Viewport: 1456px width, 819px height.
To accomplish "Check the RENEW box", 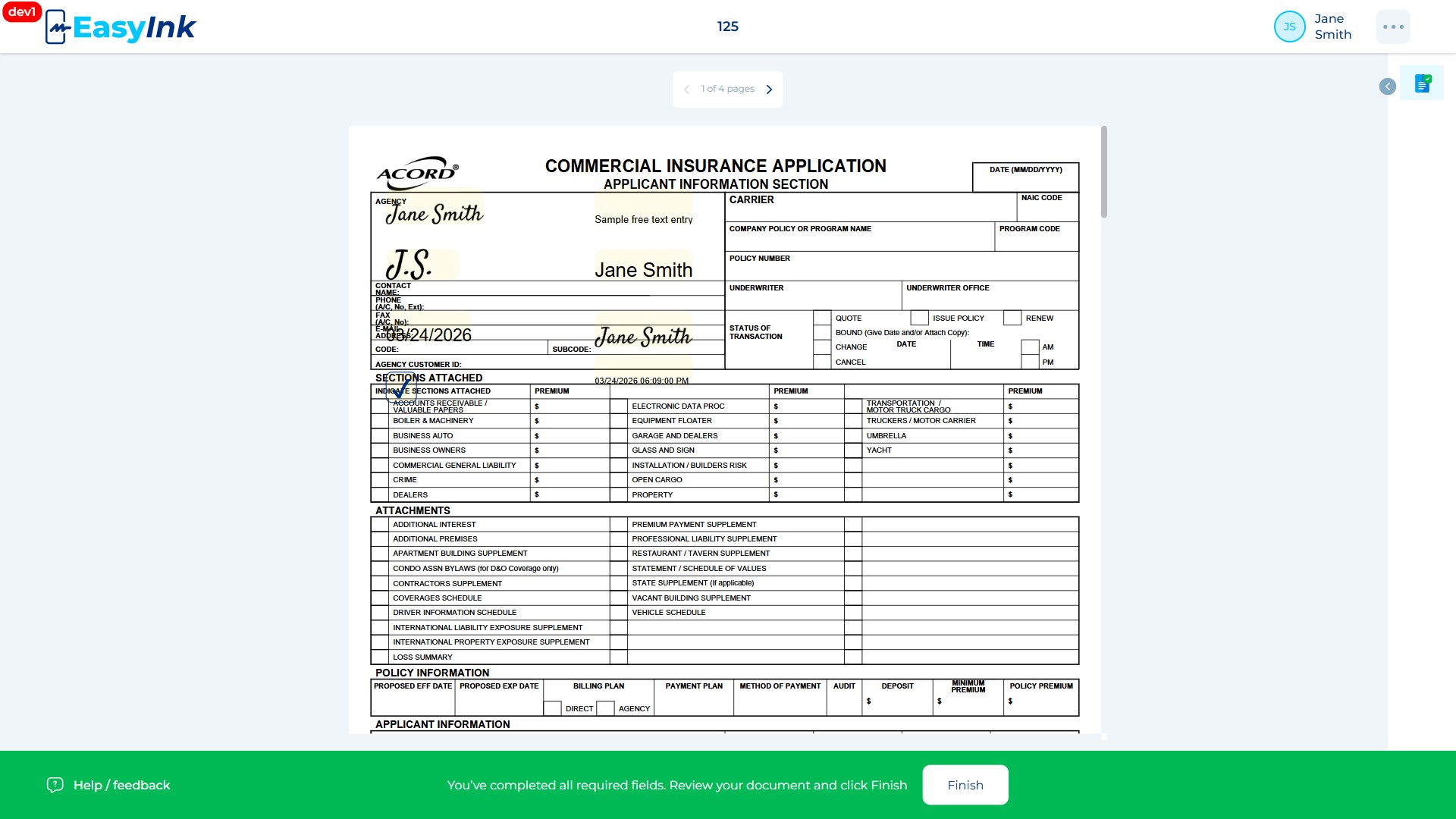I will [1012, 318].
